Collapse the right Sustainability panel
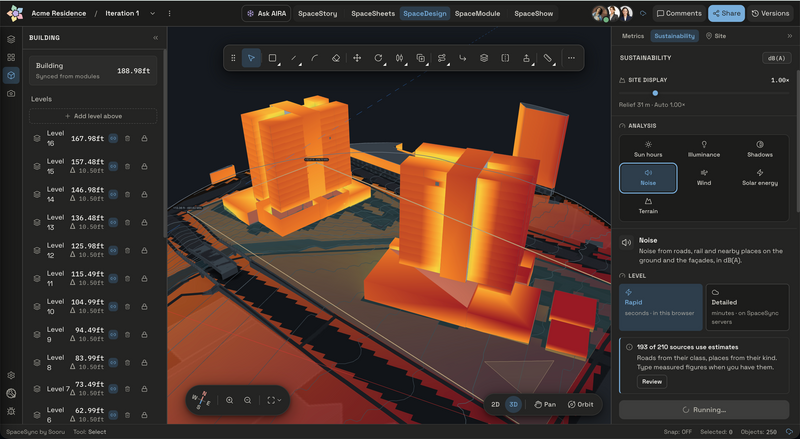This screenshot has height=439, width=800. click(x=790, y=36)
